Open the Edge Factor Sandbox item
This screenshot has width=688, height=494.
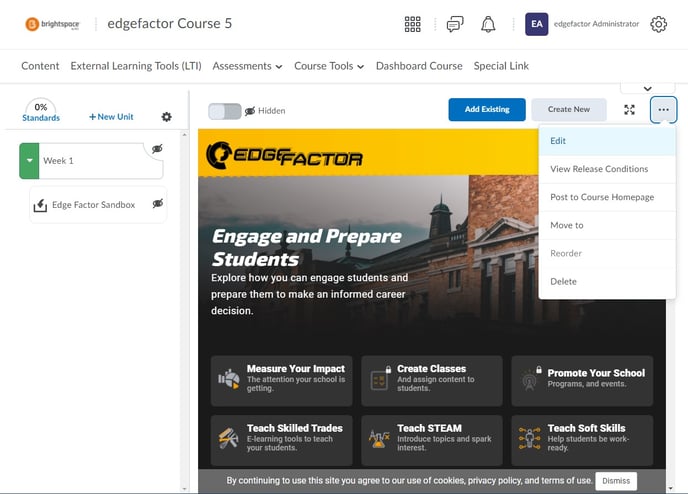tap(98, 205)
